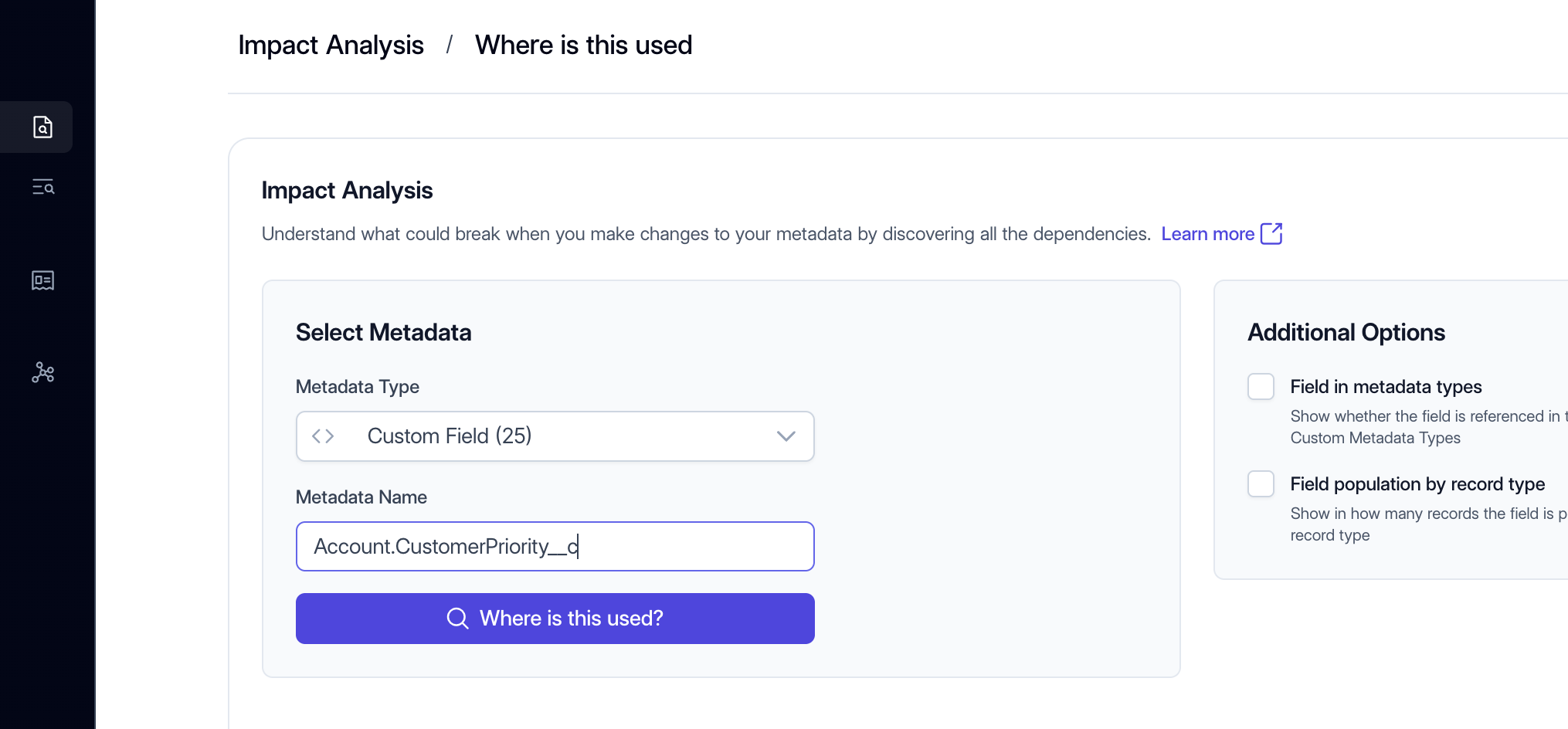This screenshot has width=1568, height=729.
Task: Go to Impact Analysis in the breadcrumb
Action: 331,46
